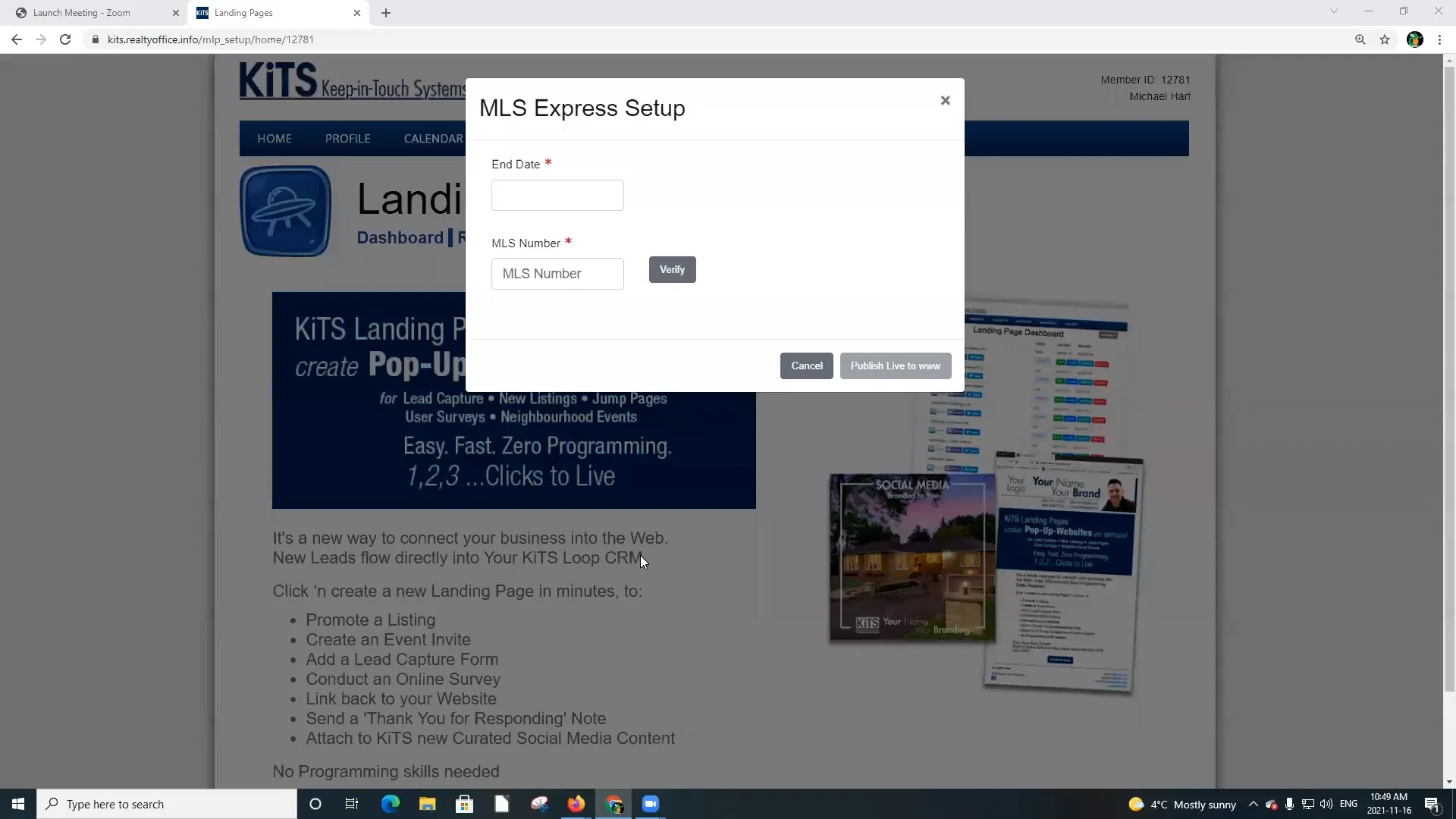The width and height of the screenshot is (1456, 819).
Task: Click the MLS Number input field
Action: 557,274
